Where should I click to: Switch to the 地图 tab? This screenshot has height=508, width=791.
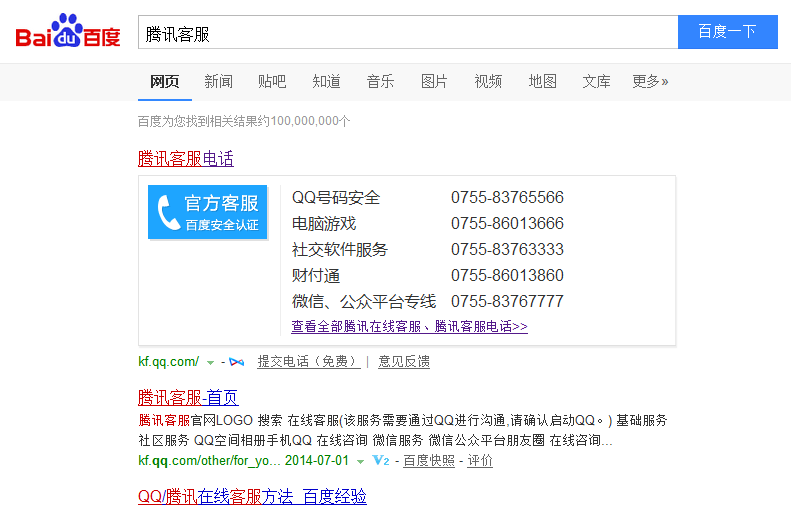543,82
